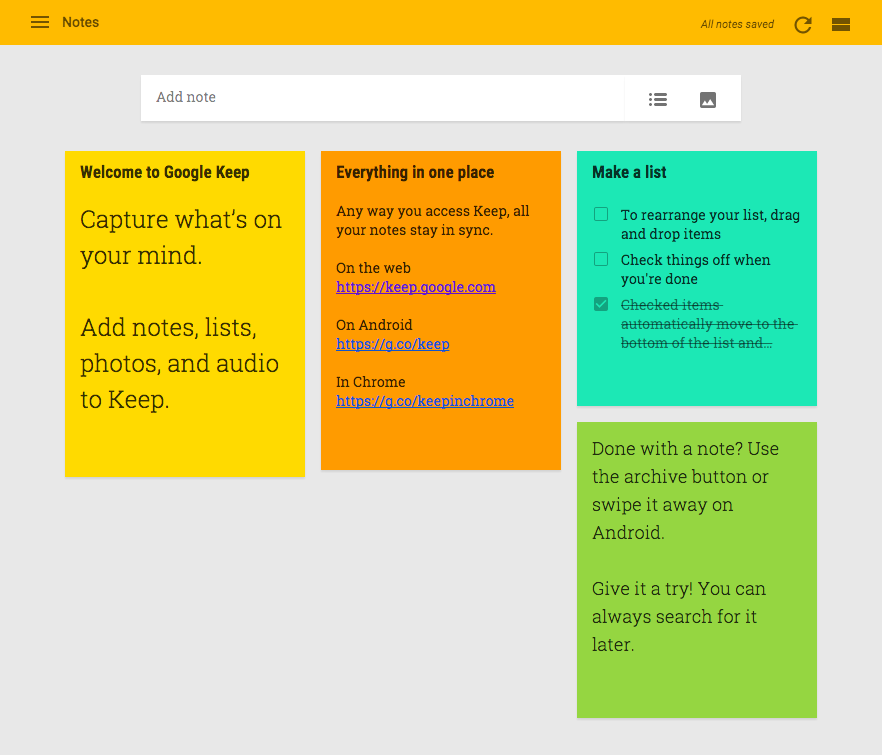Click the 'In Chrome' label
This screenshot has width=882, height=755.
pos(371,381)
